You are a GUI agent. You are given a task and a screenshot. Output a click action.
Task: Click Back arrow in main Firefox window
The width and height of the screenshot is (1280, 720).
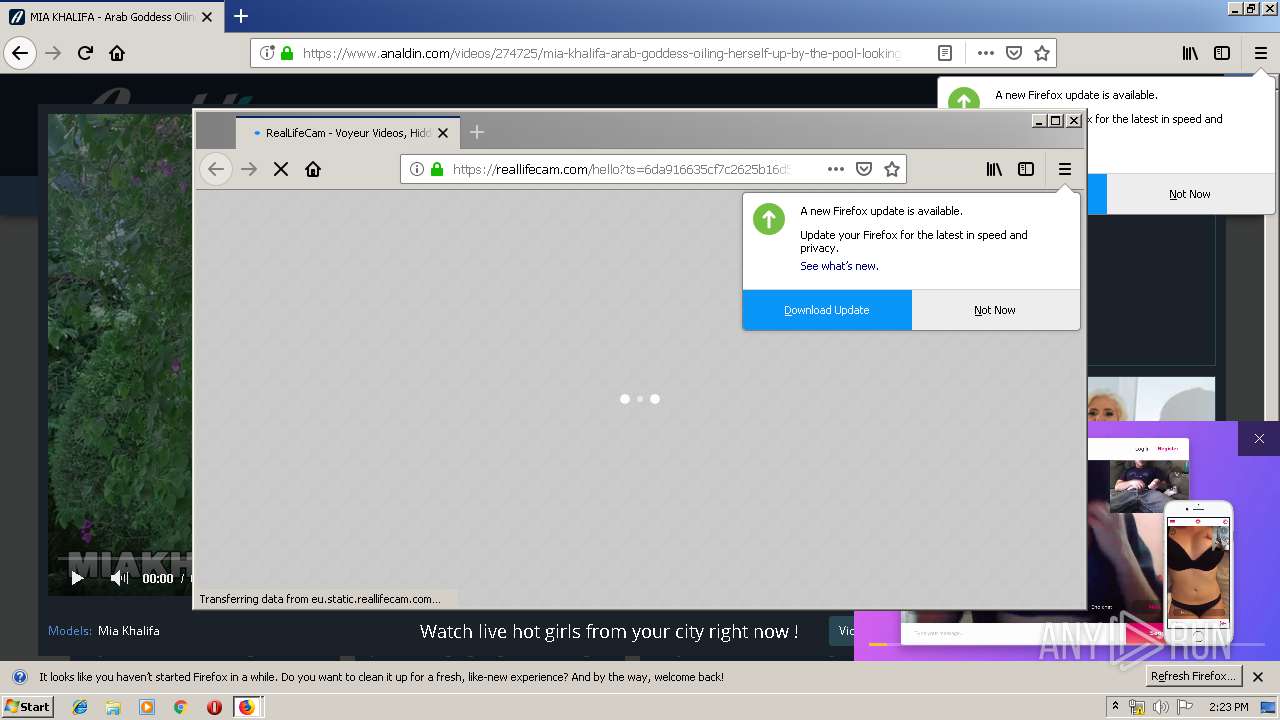20,53
